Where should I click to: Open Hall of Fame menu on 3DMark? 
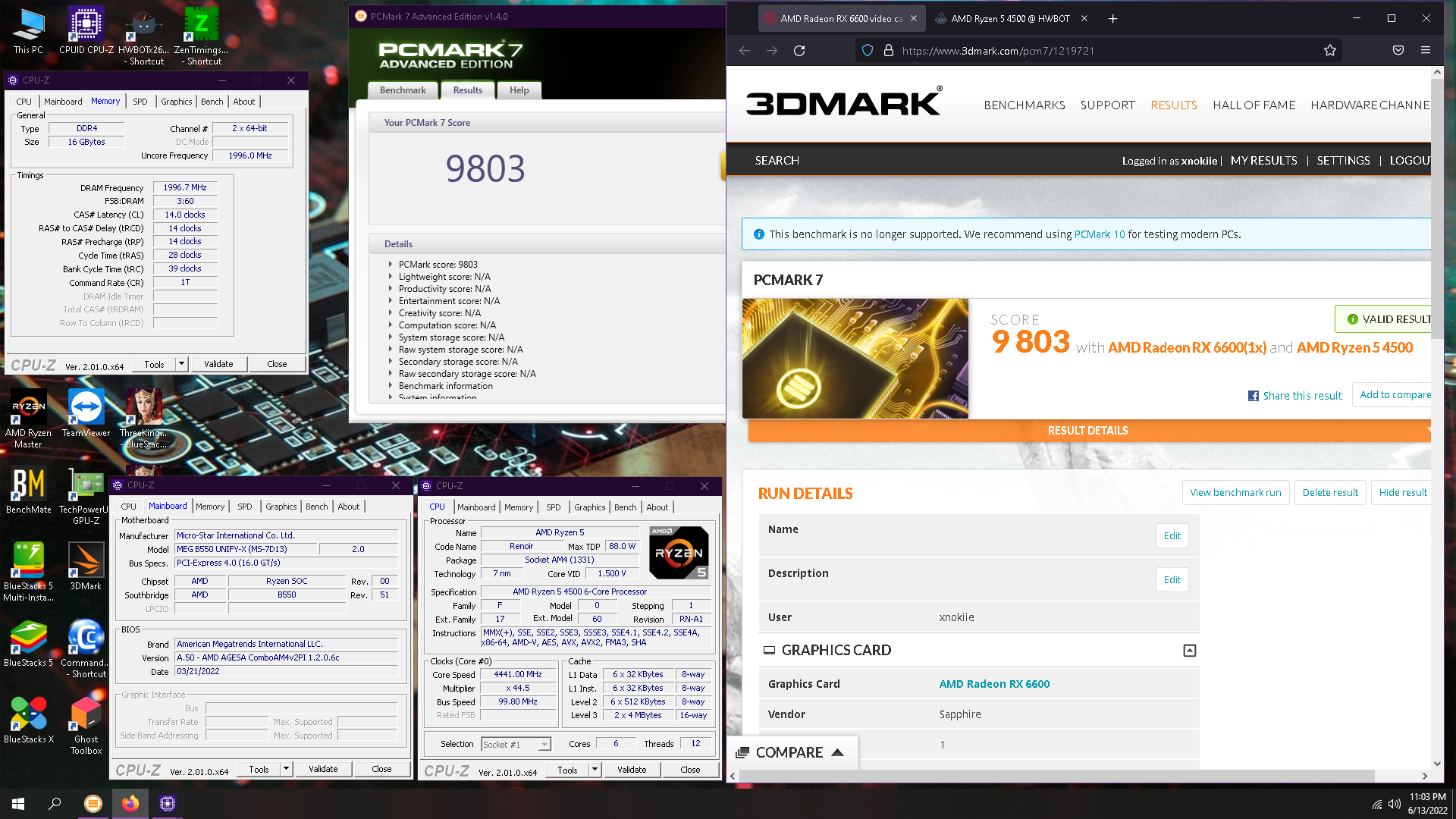1254,105
